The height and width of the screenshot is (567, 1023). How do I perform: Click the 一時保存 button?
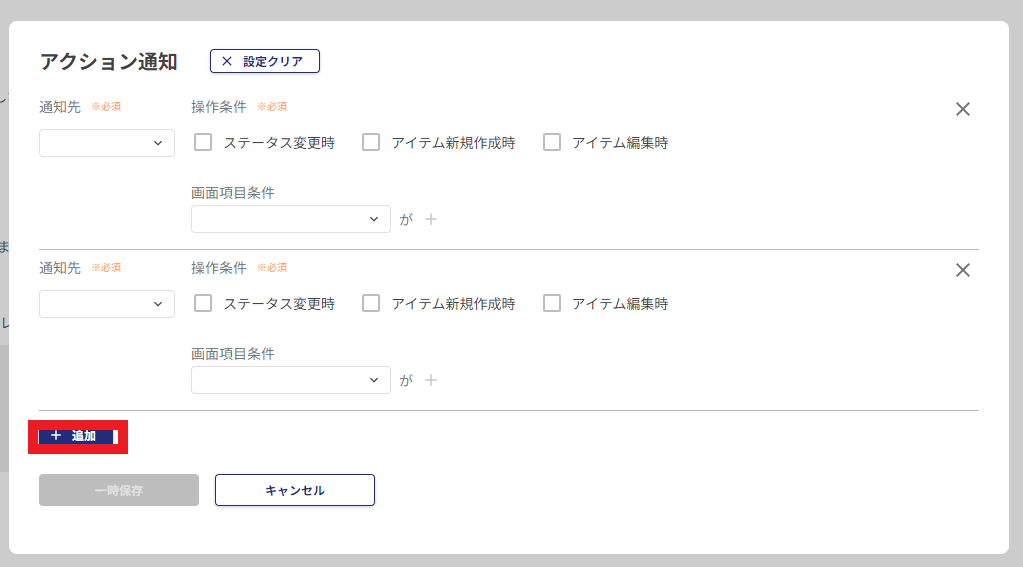click(119, 490)
